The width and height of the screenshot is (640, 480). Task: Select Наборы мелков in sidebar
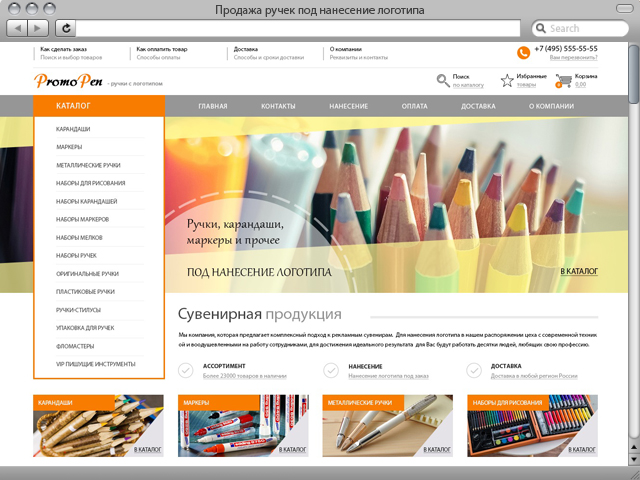(79, 238)
